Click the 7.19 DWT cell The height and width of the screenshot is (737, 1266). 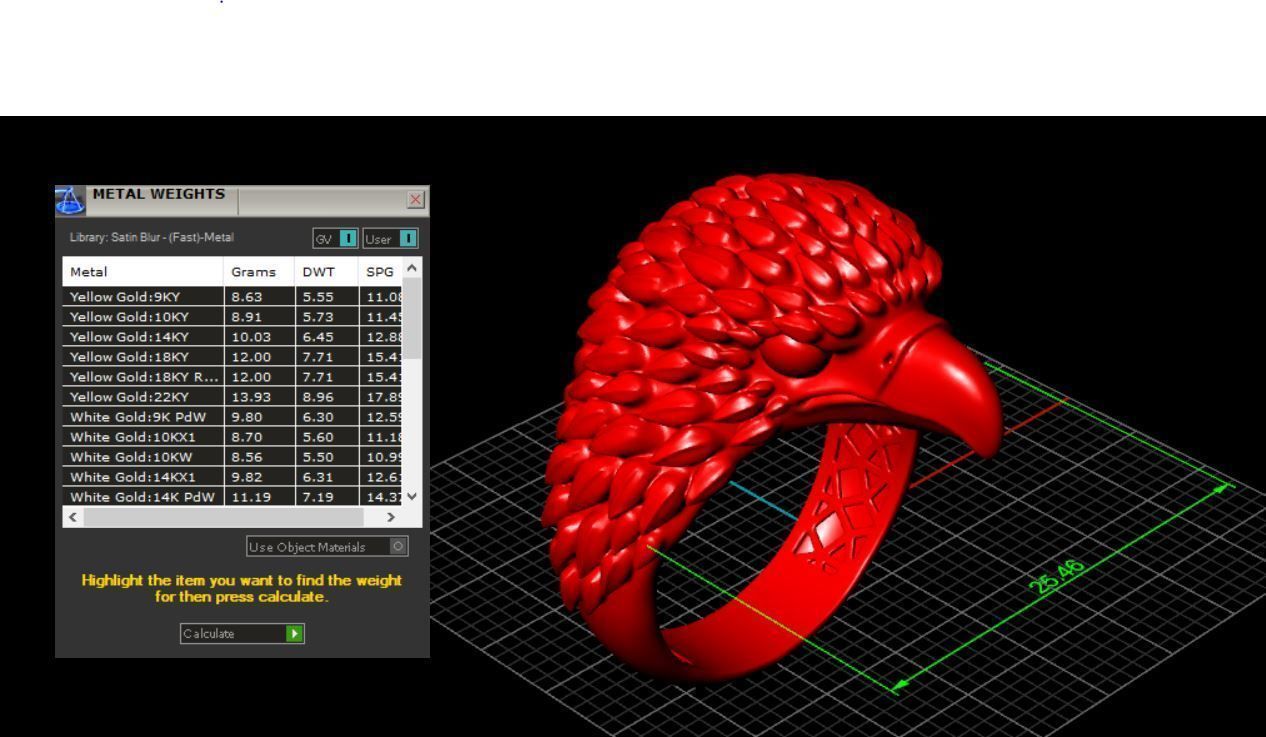(326, 497)
